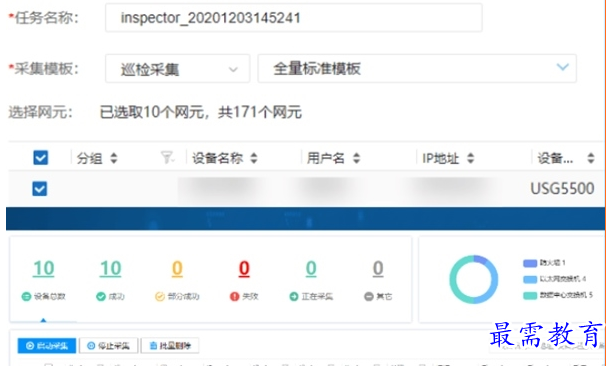Sort by 设备名称 column

click(254, 158)
